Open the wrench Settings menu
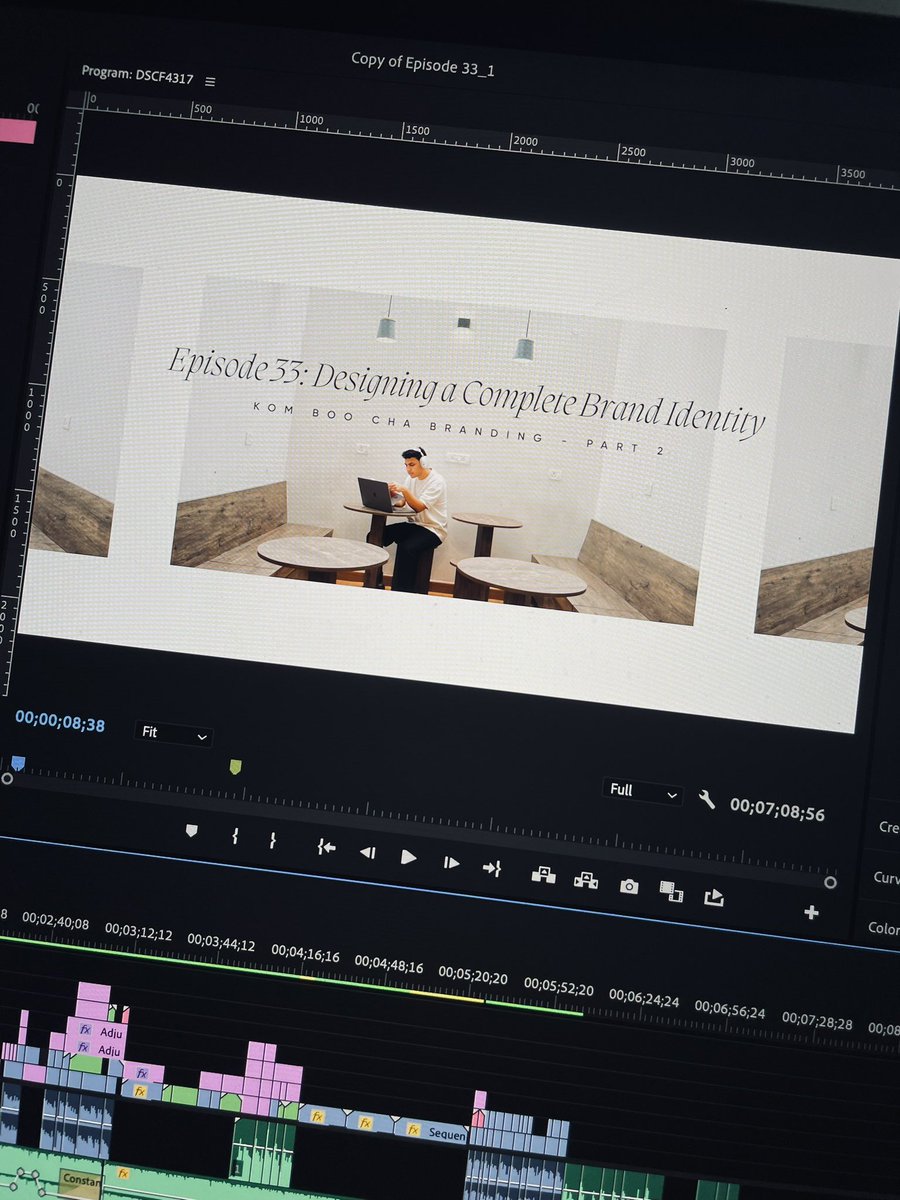This screenshot has width=900, height=1200. [706, 799]
